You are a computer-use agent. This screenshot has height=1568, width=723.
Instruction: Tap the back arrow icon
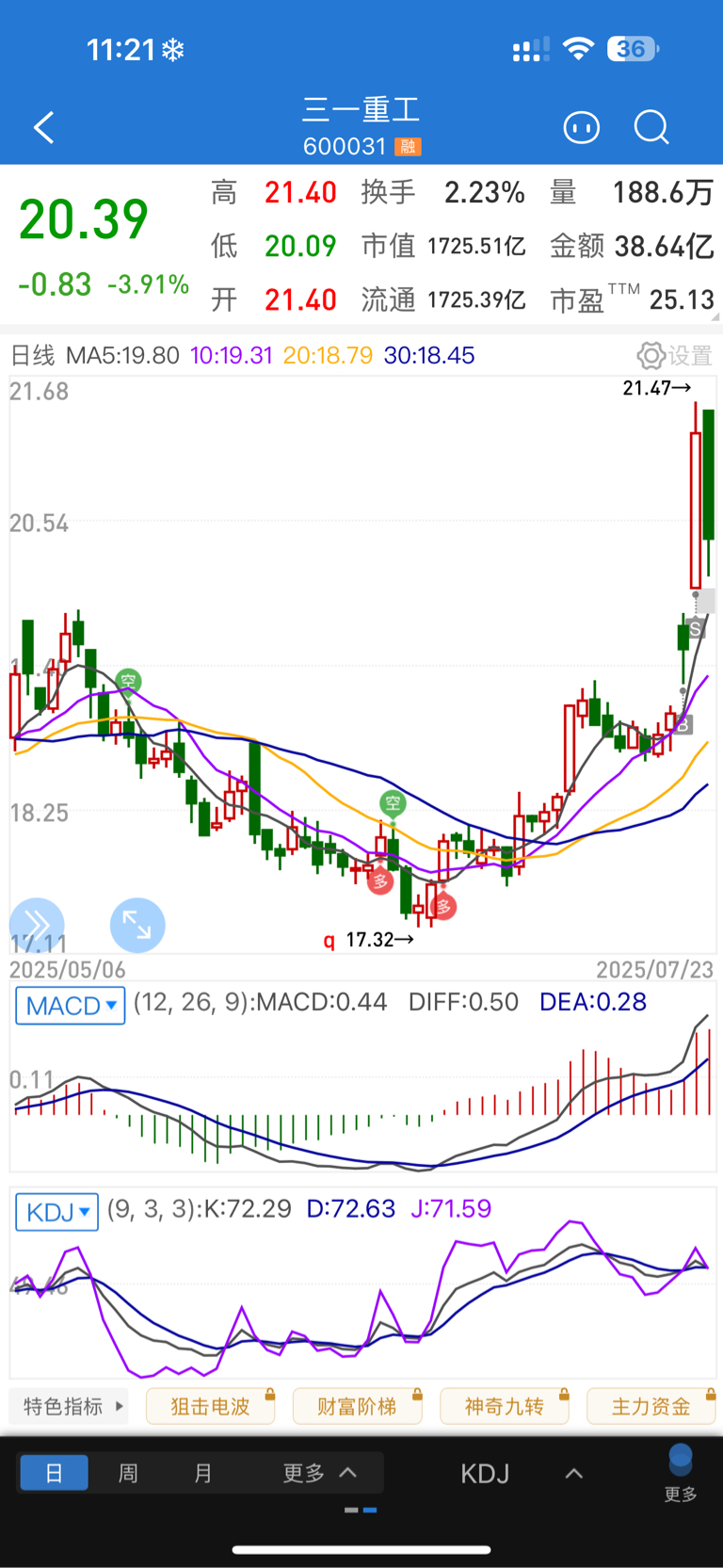click(x=43, y=127)
